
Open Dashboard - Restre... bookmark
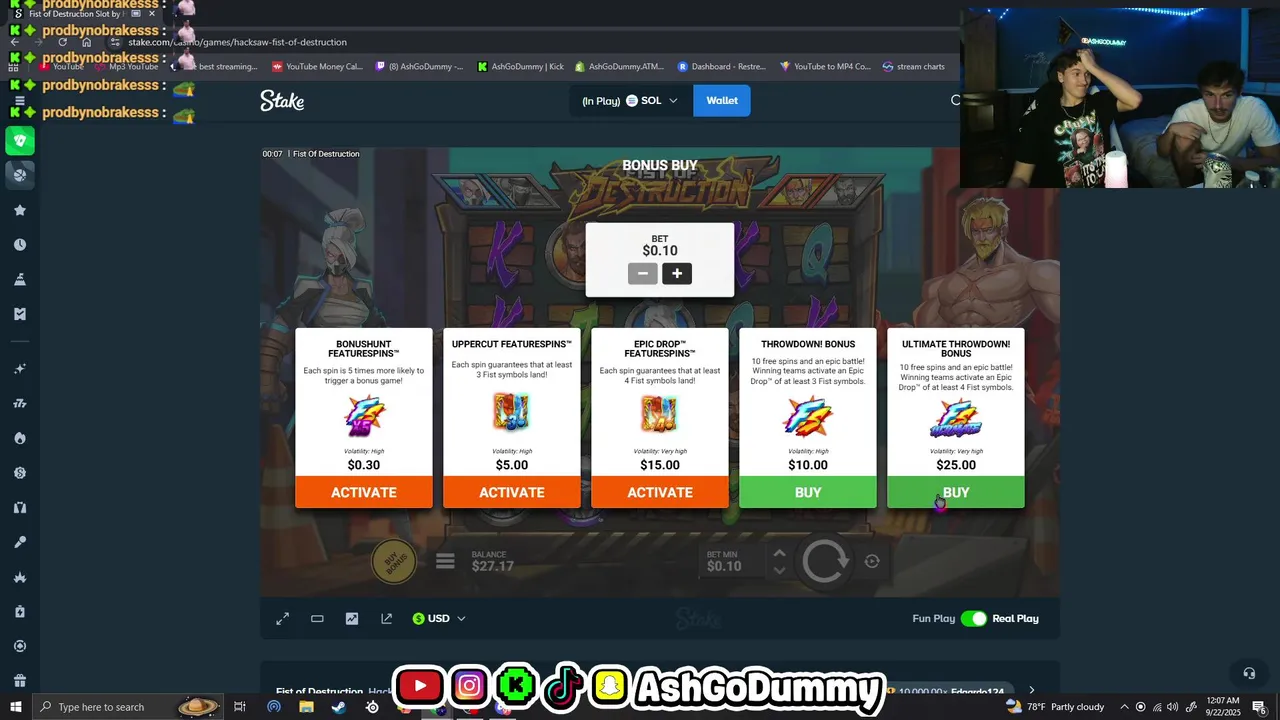coord(722,67)
